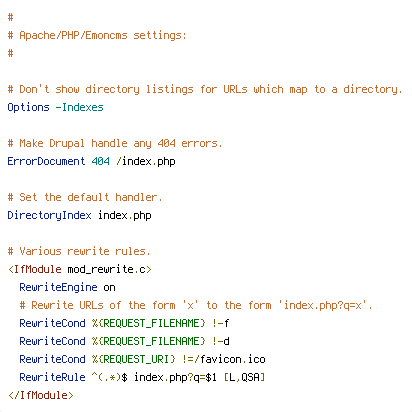Click the '404' error code after ErrorDocument
The width and height of the screenshot is (412, 412).
pos(101,161)
